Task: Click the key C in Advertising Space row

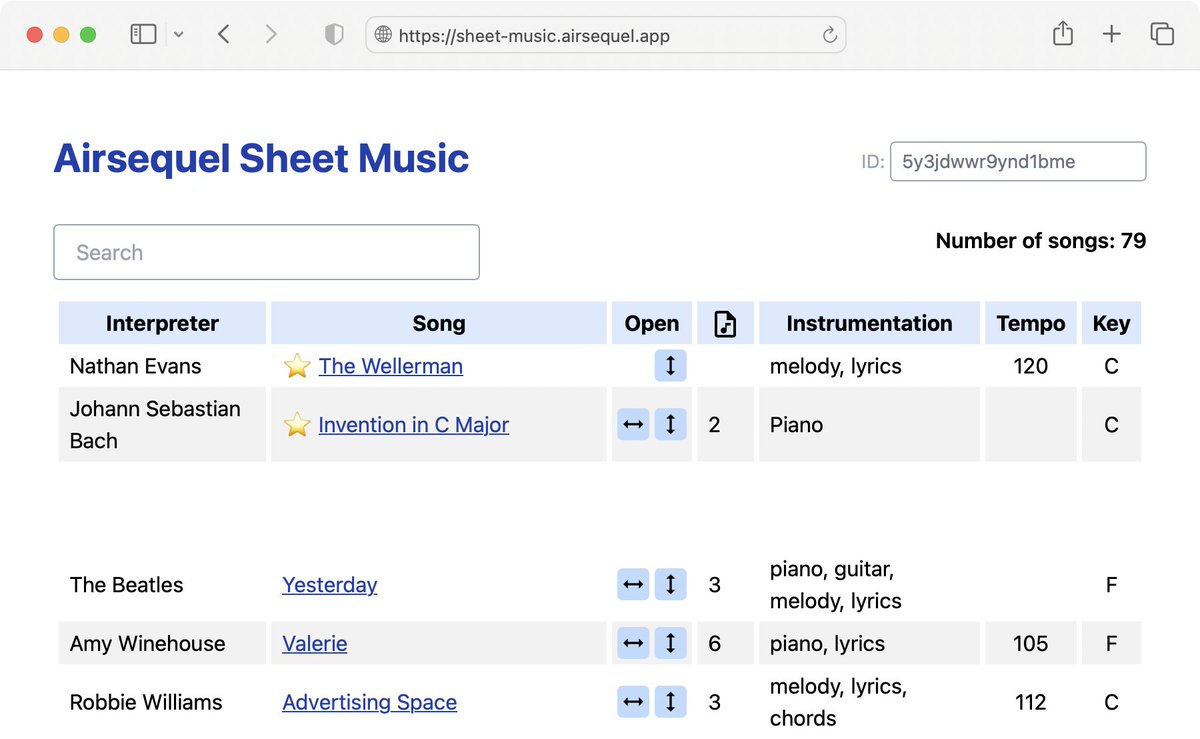Action: 1111,702
